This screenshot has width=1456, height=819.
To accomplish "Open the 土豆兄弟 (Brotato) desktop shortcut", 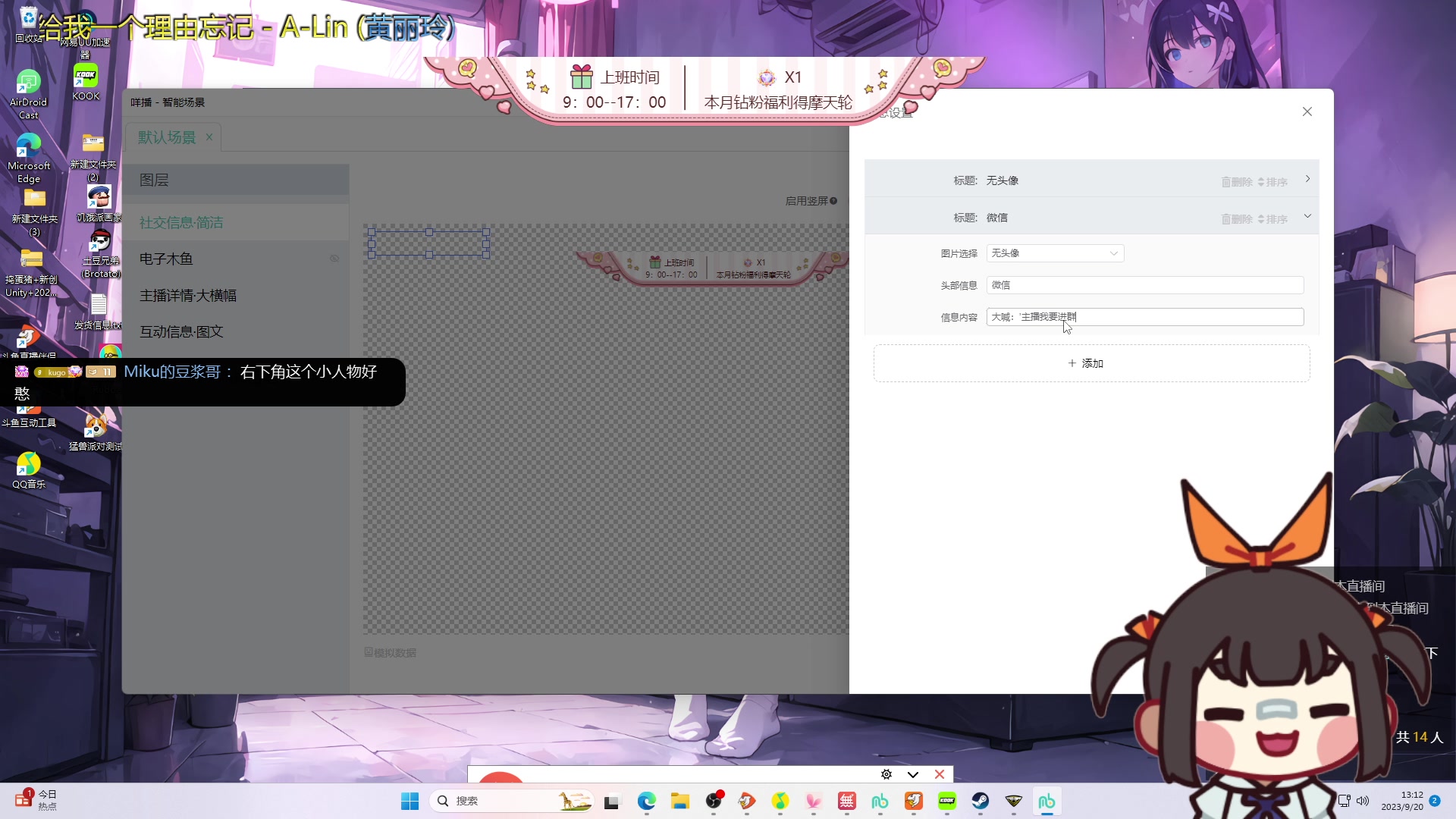I will pyautogui.click(x=100, y=254).
